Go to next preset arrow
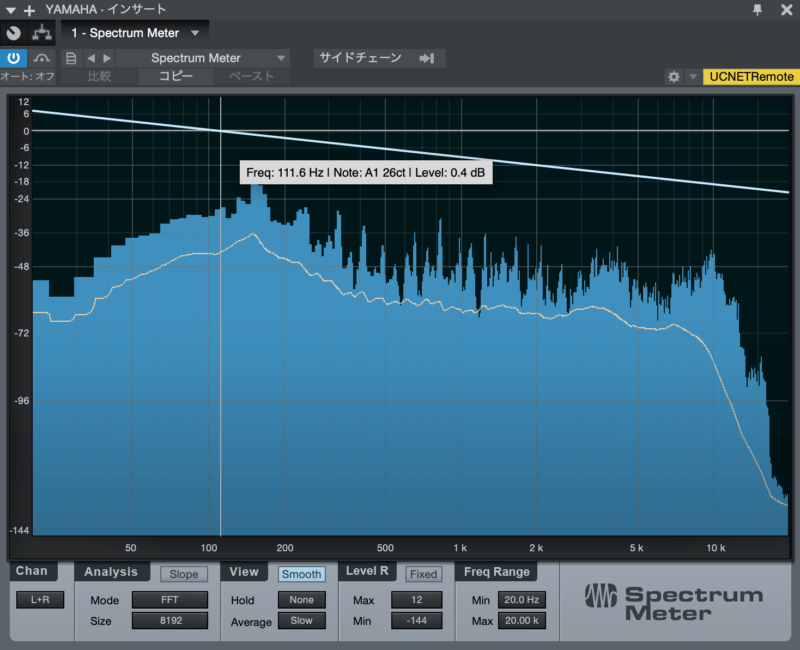 click(107, 58)
